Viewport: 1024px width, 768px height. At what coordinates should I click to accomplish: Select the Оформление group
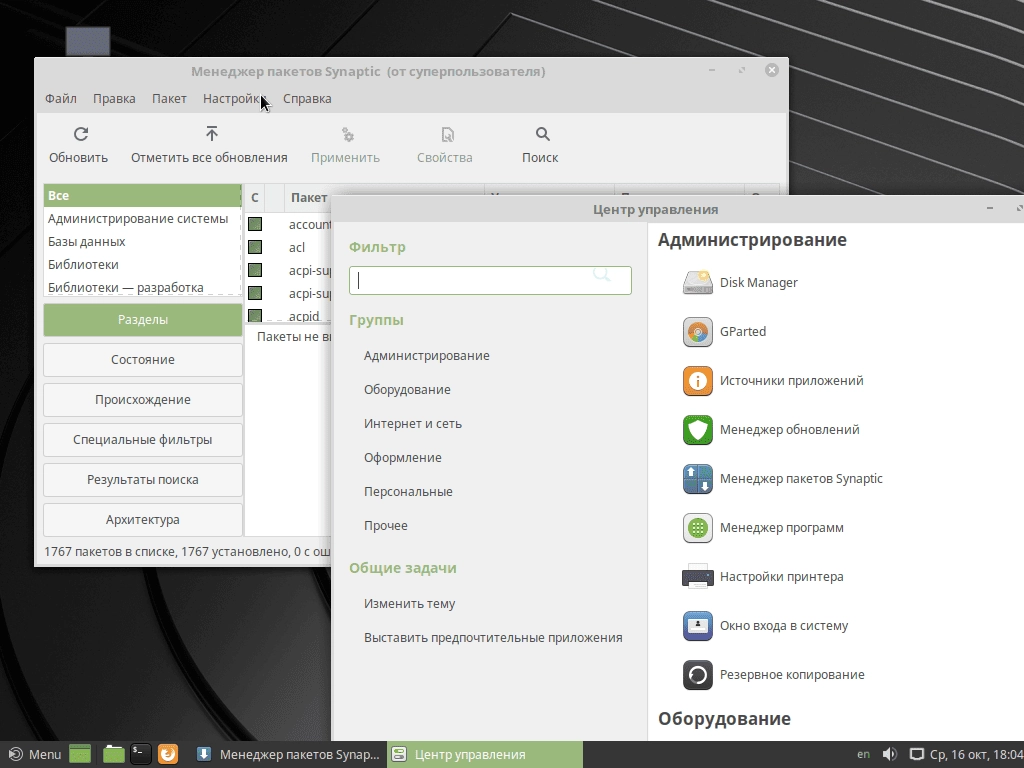coord(402,458)
